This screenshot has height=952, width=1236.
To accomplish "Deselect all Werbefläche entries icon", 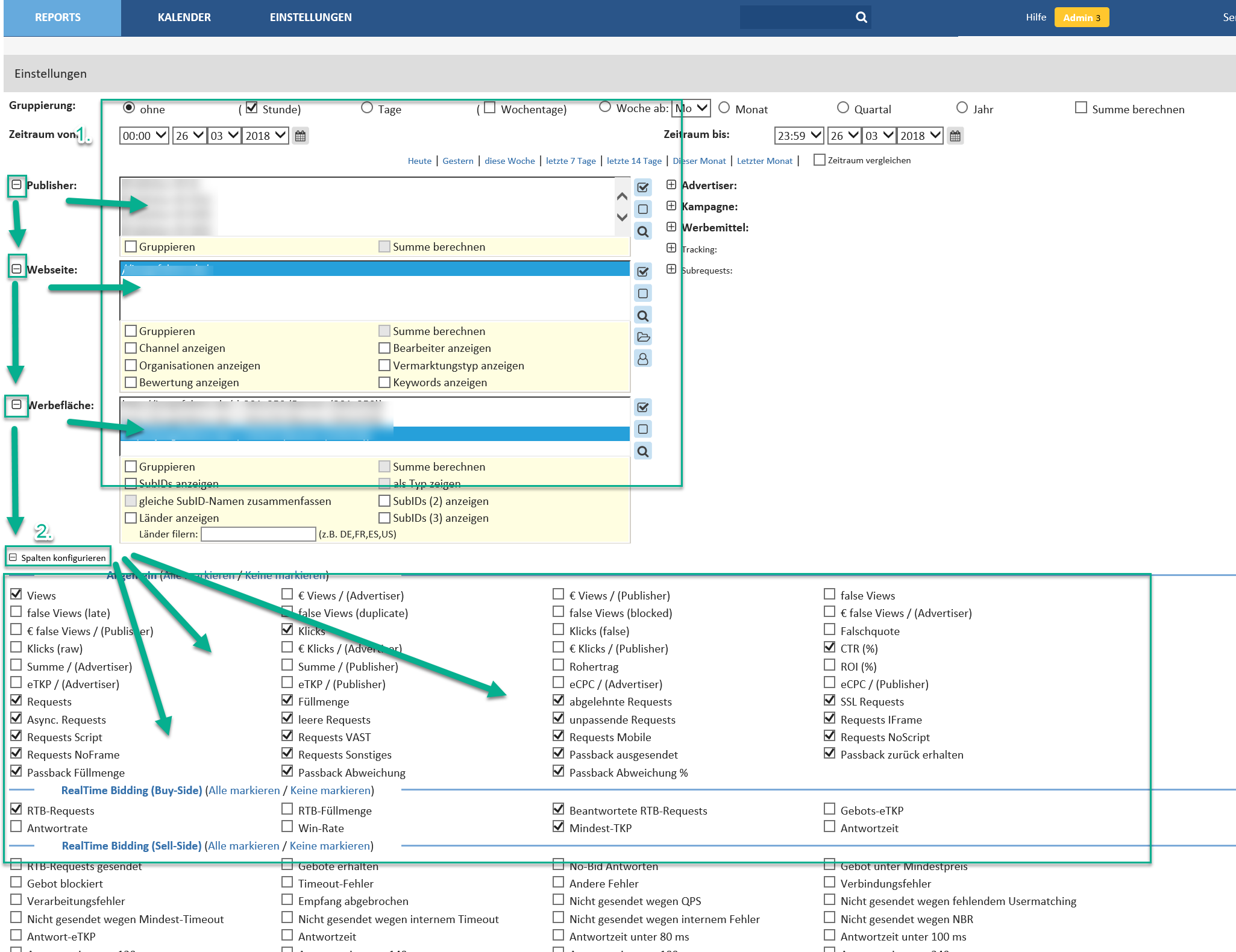I will click(643, 429).
